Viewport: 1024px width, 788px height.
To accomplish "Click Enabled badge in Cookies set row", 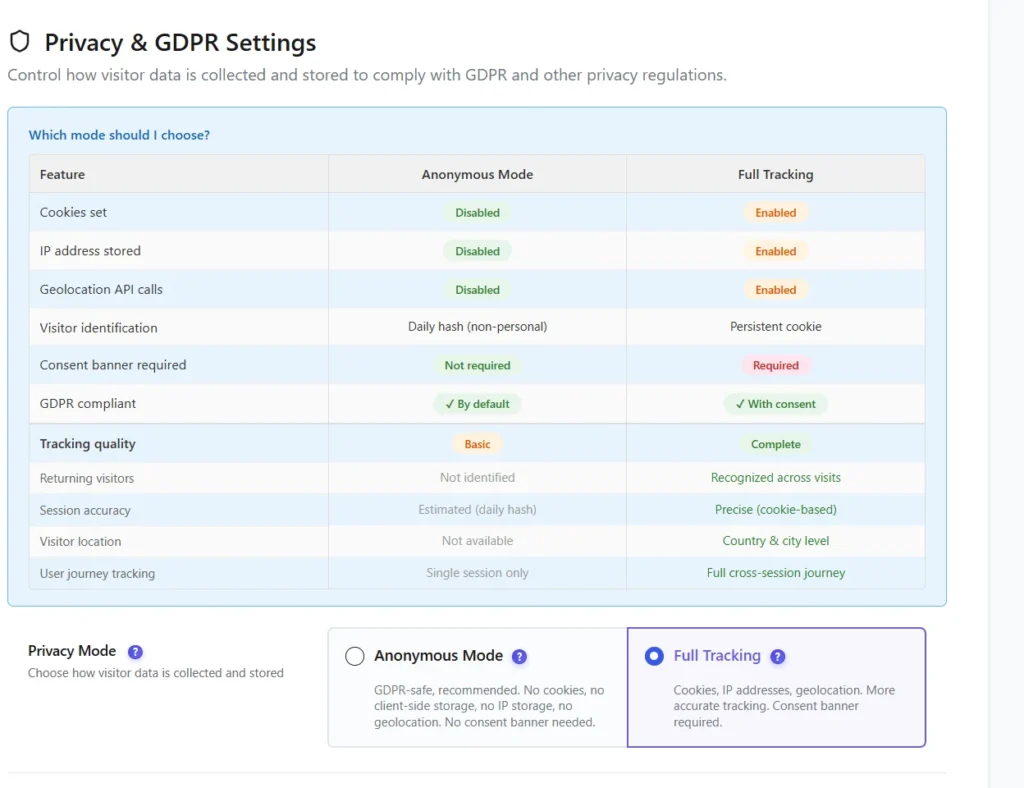I will pyautogui.click(x=776, y=213).
